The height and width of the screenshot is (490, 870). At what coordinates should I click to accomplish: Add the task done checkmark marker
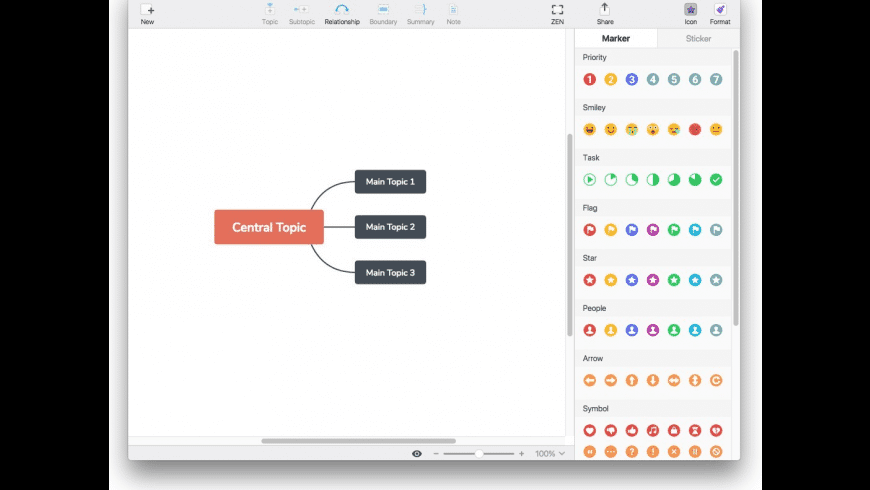716,180
